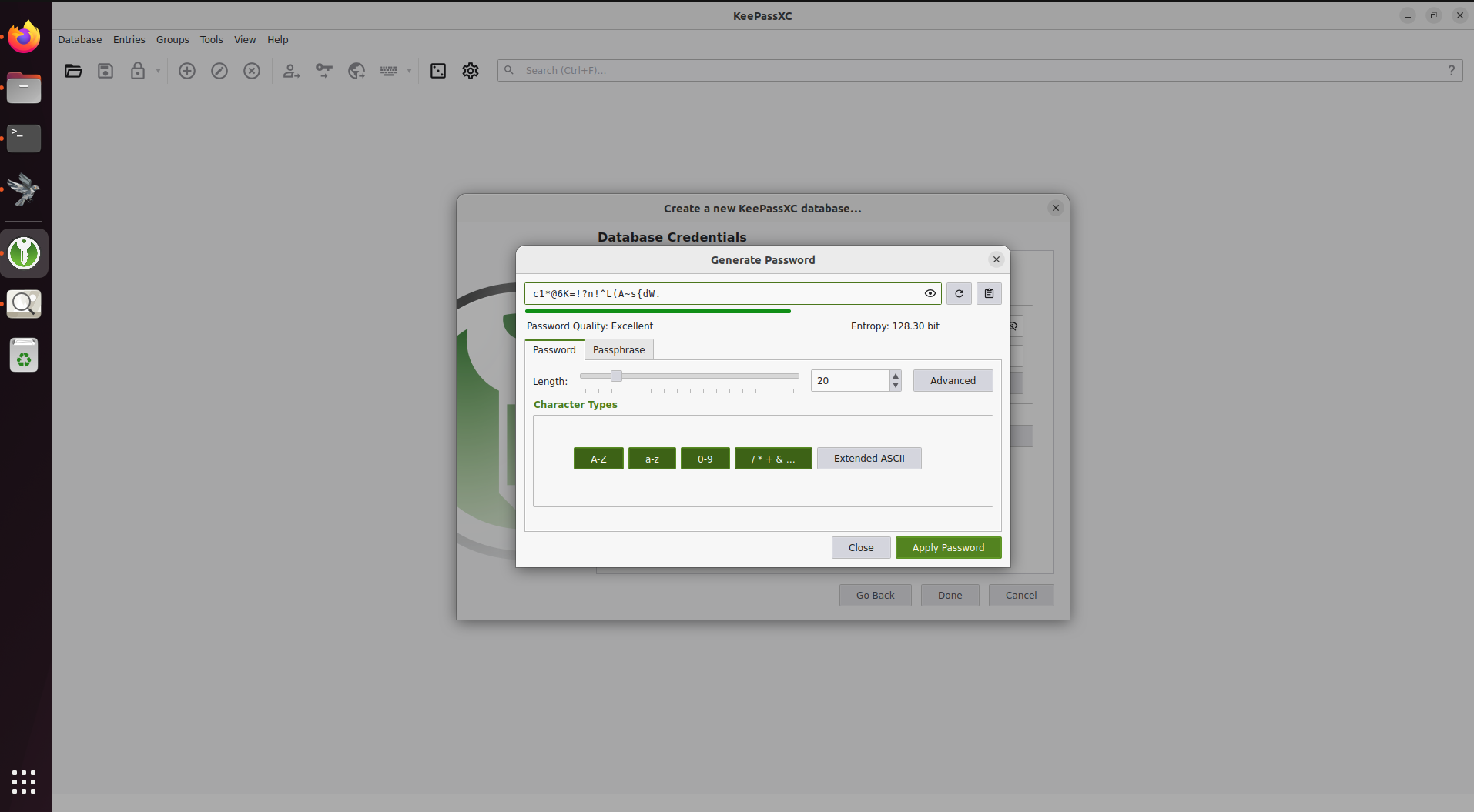
Task: Enable Extended ASCII characters
Action: click(x=869, y=459)
